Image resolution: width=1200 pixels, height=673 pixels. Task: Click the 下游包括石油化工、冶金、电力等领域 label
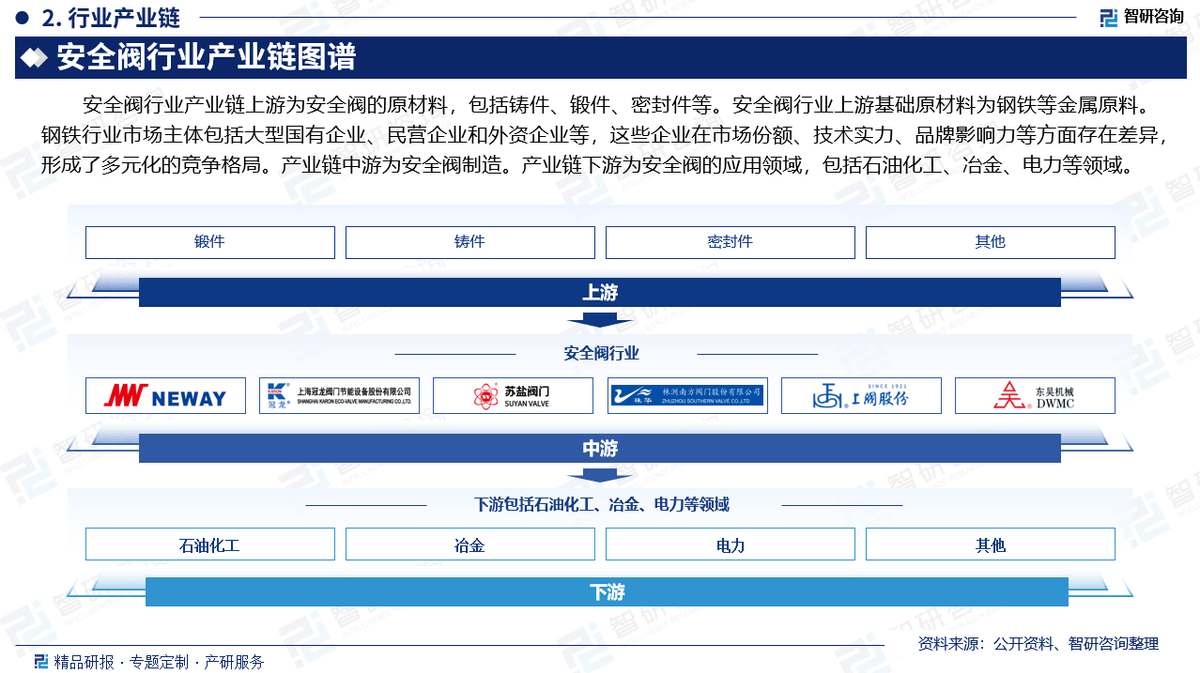click(x=601, y=505)
